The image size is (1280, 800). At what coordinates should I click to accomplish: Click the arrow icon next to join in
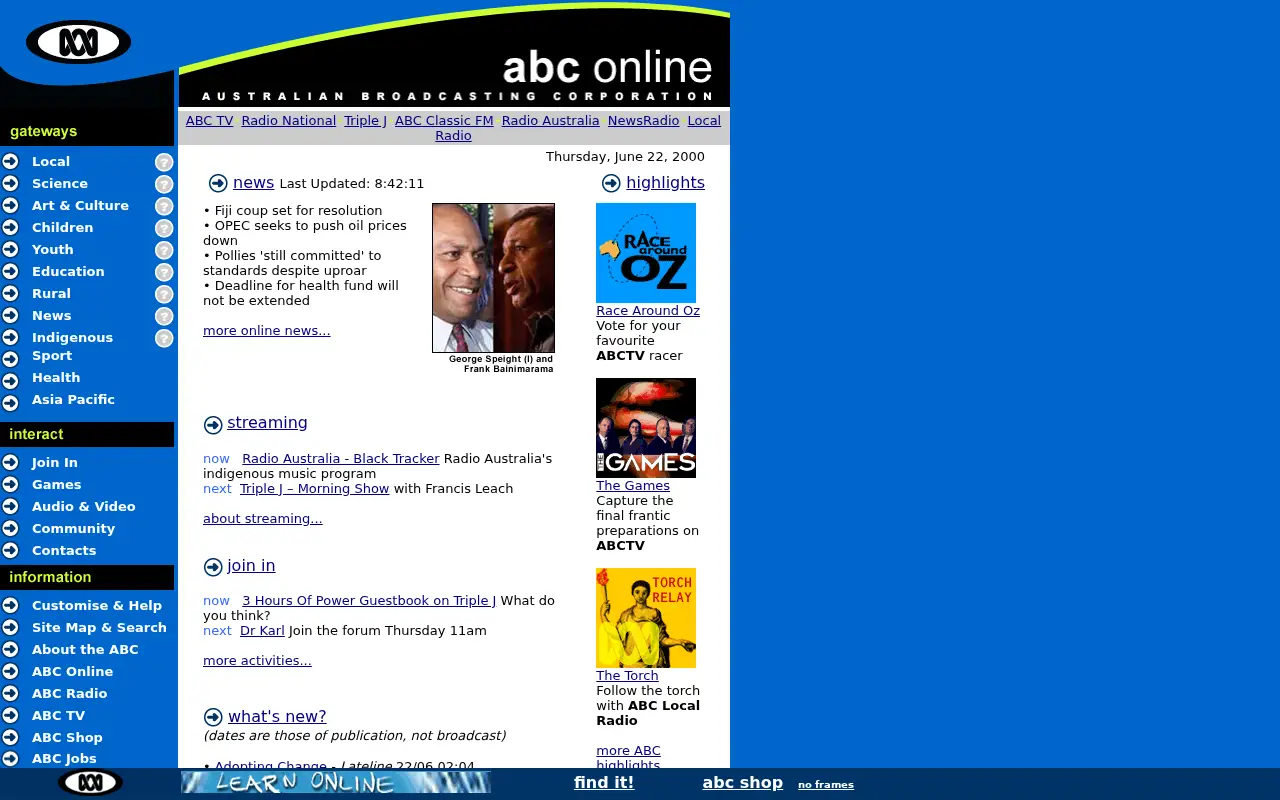(213, 568)
